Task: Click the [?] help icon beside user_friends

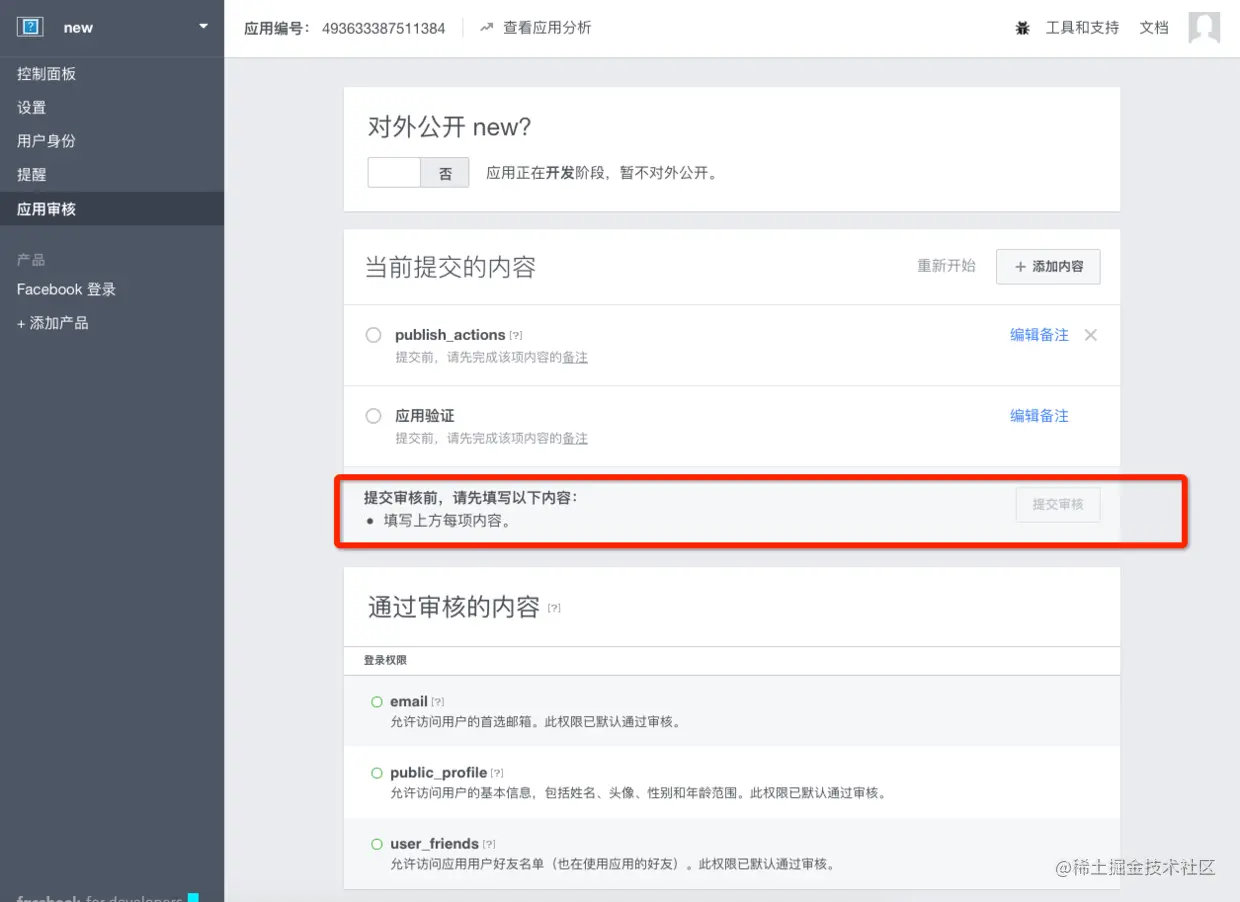Action: click(489, 844)
